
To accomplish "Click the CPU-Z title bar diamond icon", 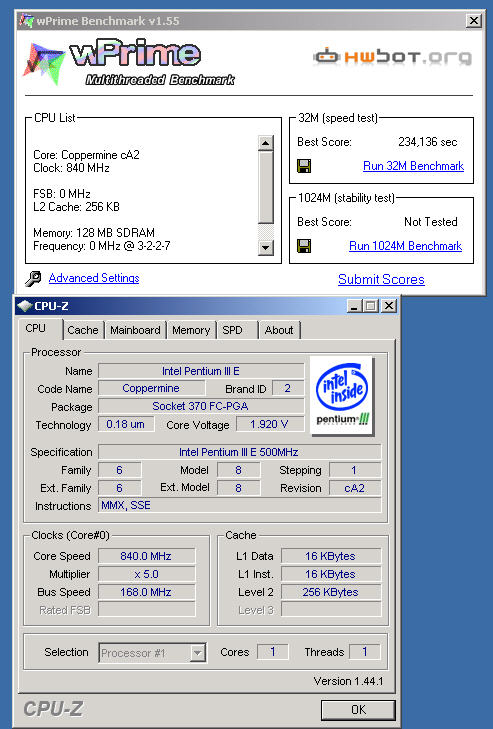I will [24, 306].
